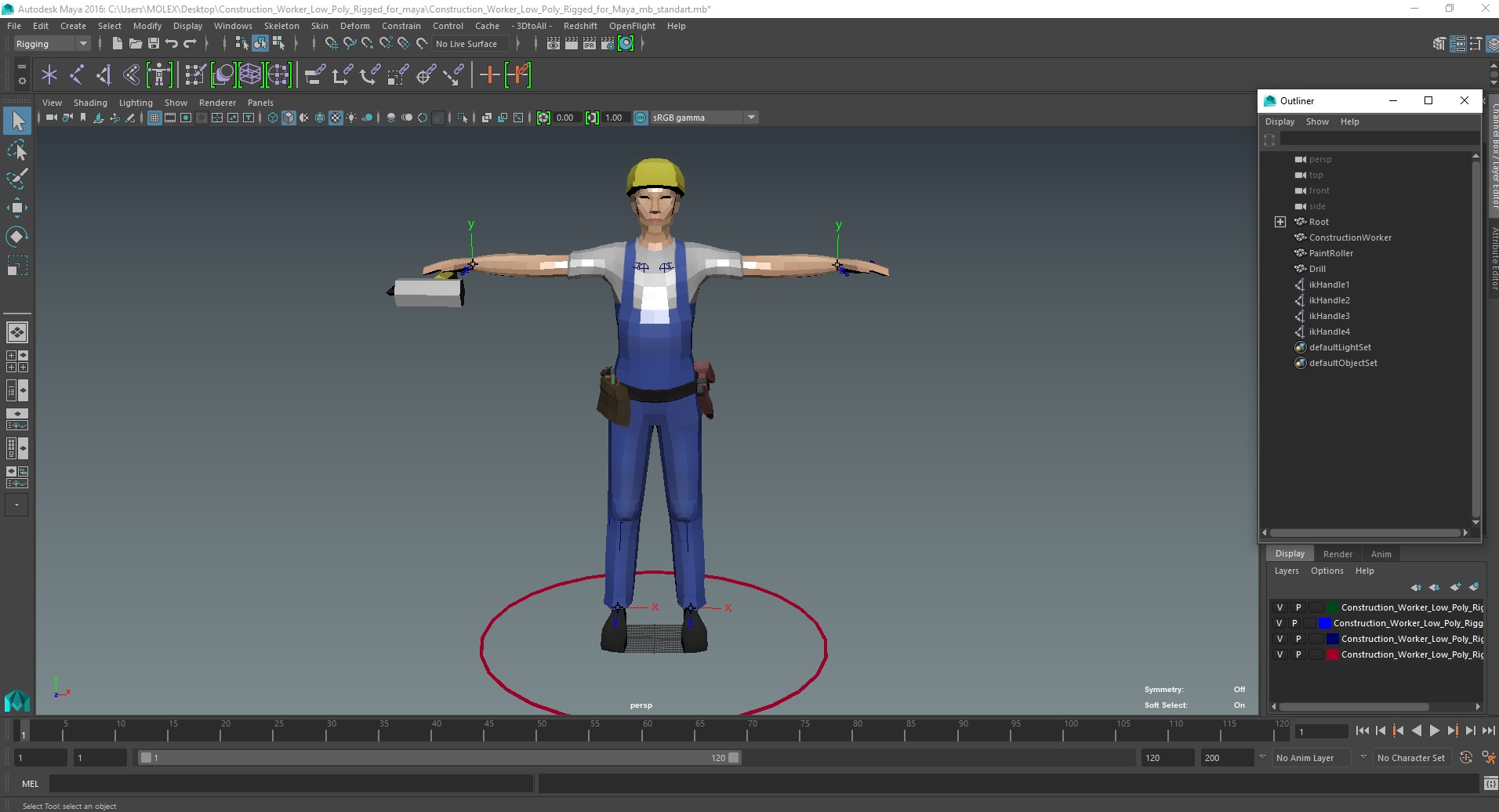
Task: Open the Lighting panel menu
Action: click(x=136, y=103)
